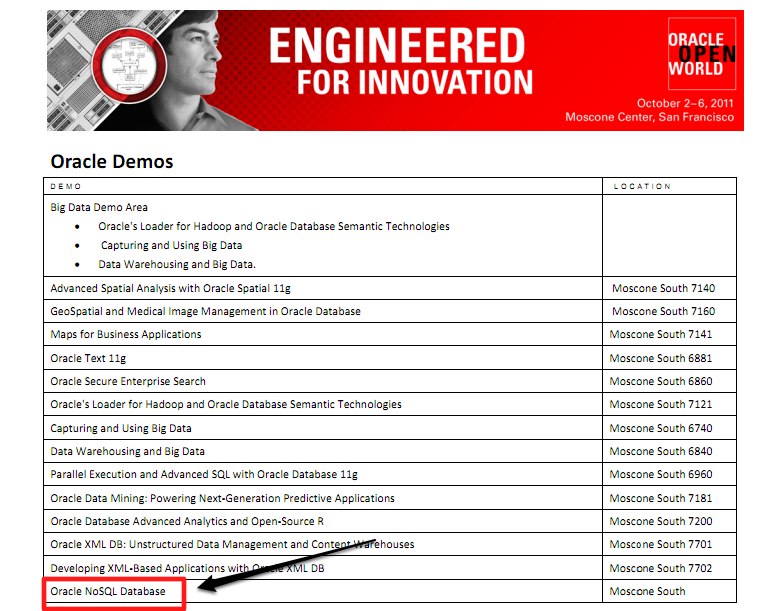This screenshot has width=777, height=611.
Task: Click the DEMO column header
Action: [66, 187]
